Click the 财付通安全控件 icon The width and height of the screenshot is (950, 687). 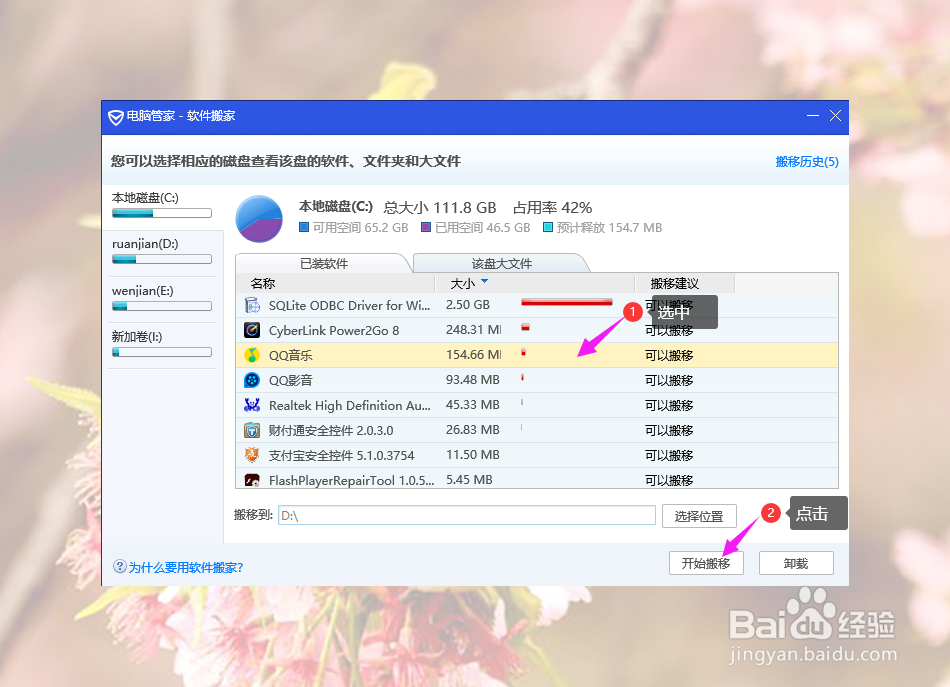tap(252, 430)
